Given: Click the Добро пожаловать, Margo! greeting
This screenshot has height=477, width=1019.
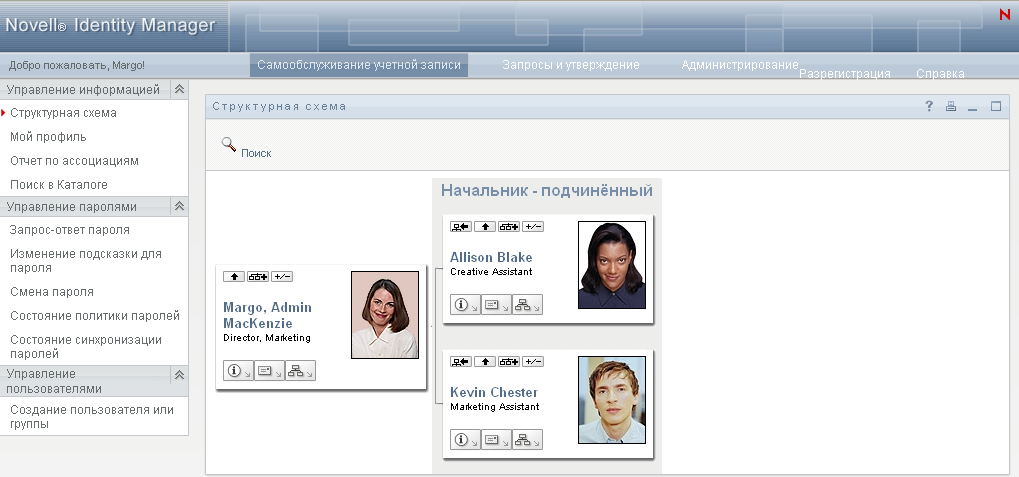Looking at the screenshot, I should coord(77,66).
